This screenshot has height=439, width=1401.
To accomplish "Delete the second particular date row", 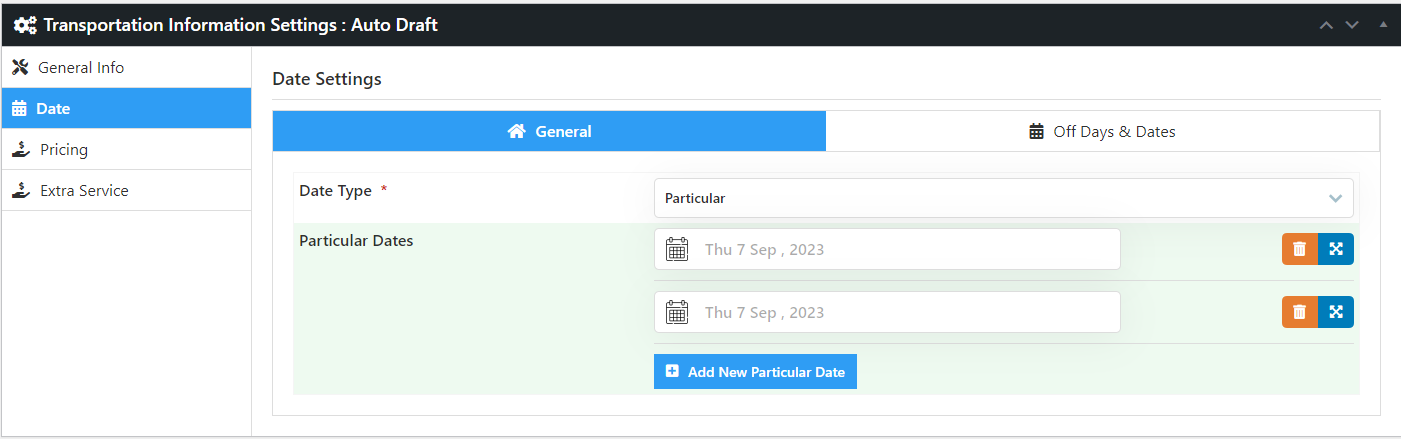I will click(1299, 312).
